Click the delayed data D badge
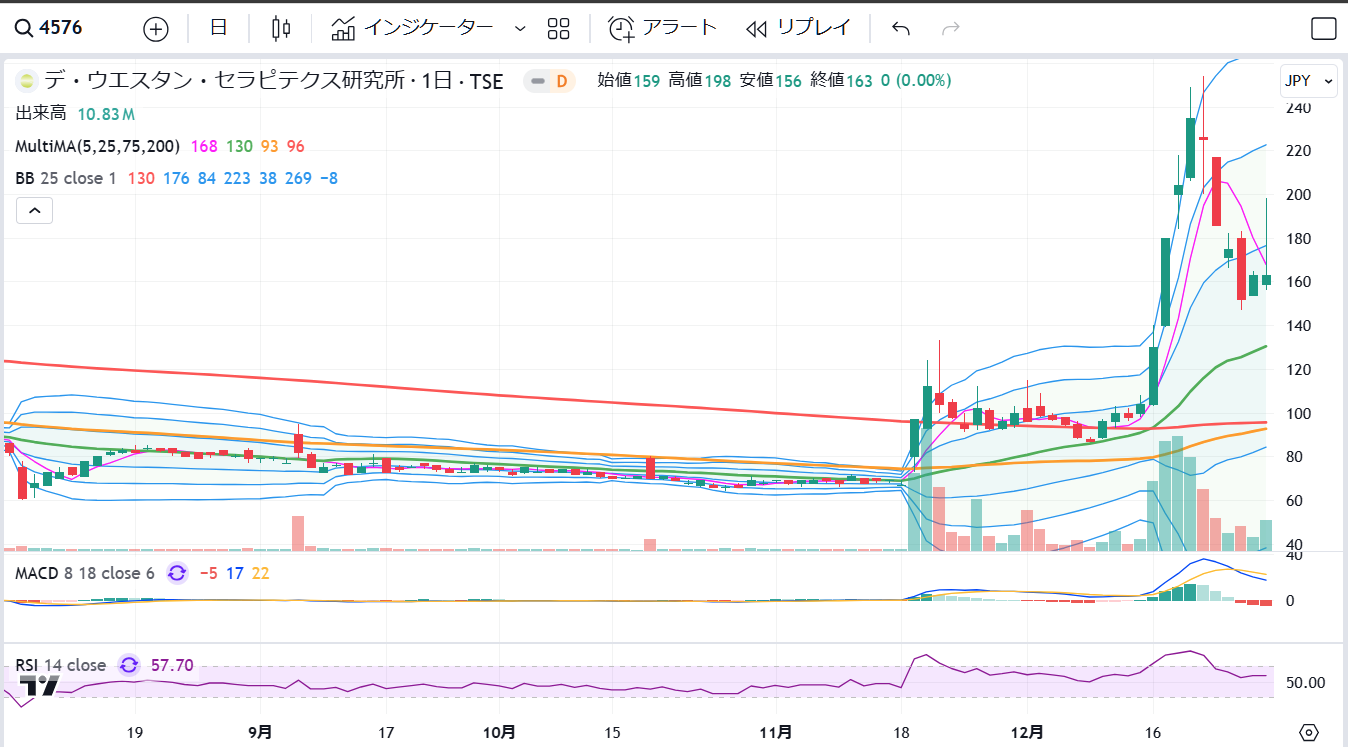Viewport: 1348px width, 747px height. click(x=561, y=81)
